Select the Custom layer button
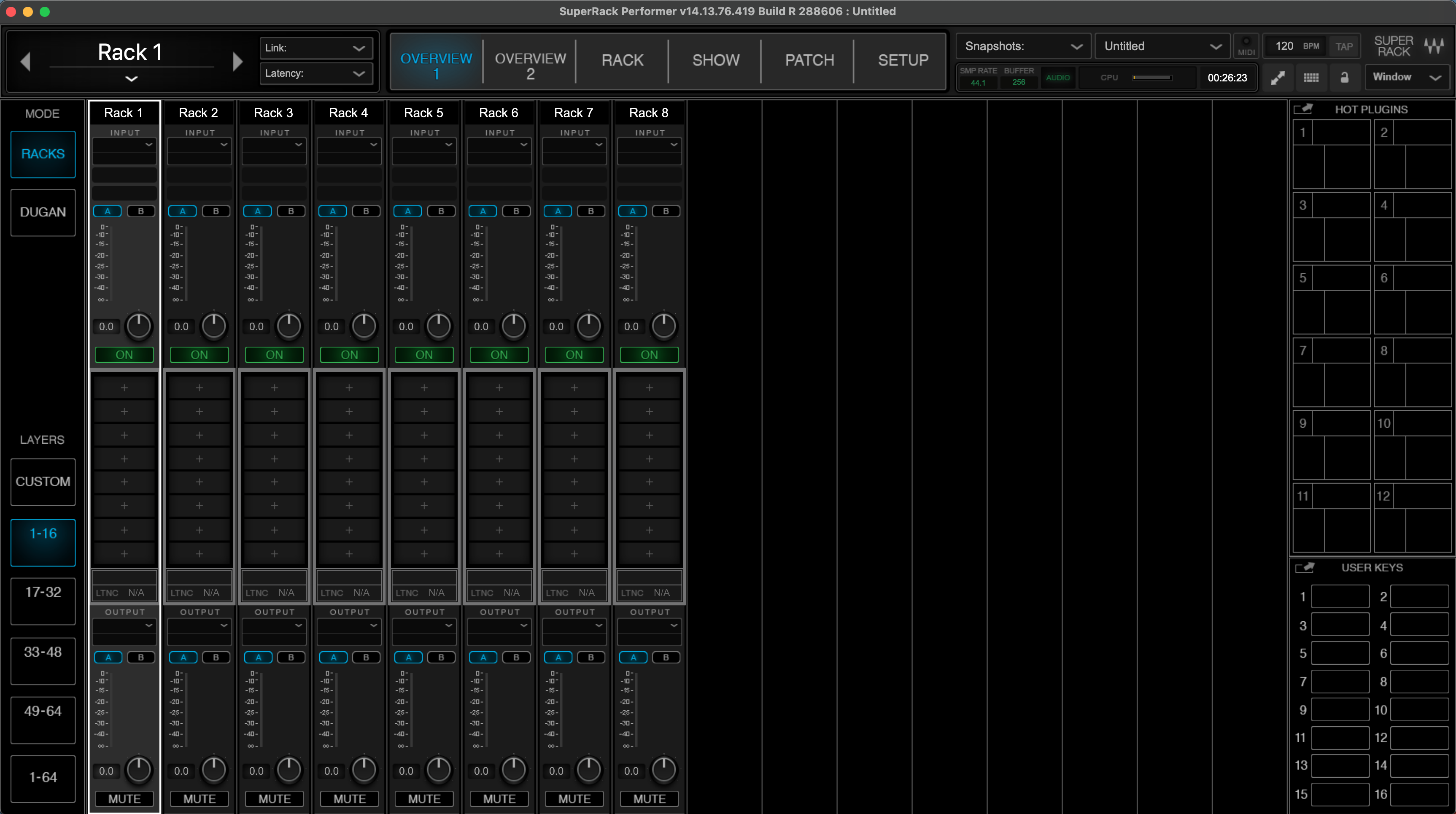The width and height of the screenshot is (1456, 814). tap(43, 482)
